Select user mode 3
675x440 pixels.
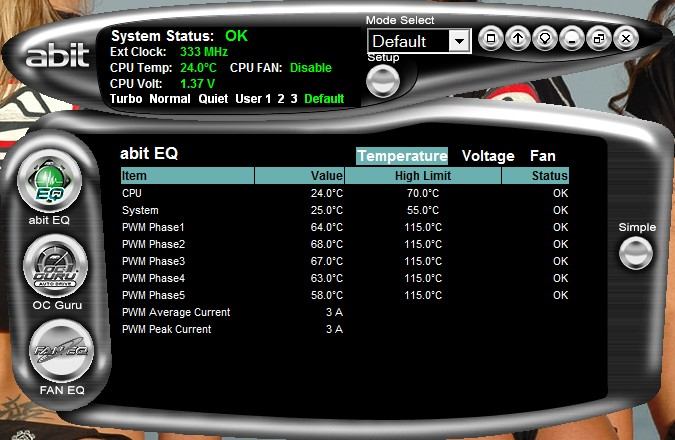click(x=294, y=99)
